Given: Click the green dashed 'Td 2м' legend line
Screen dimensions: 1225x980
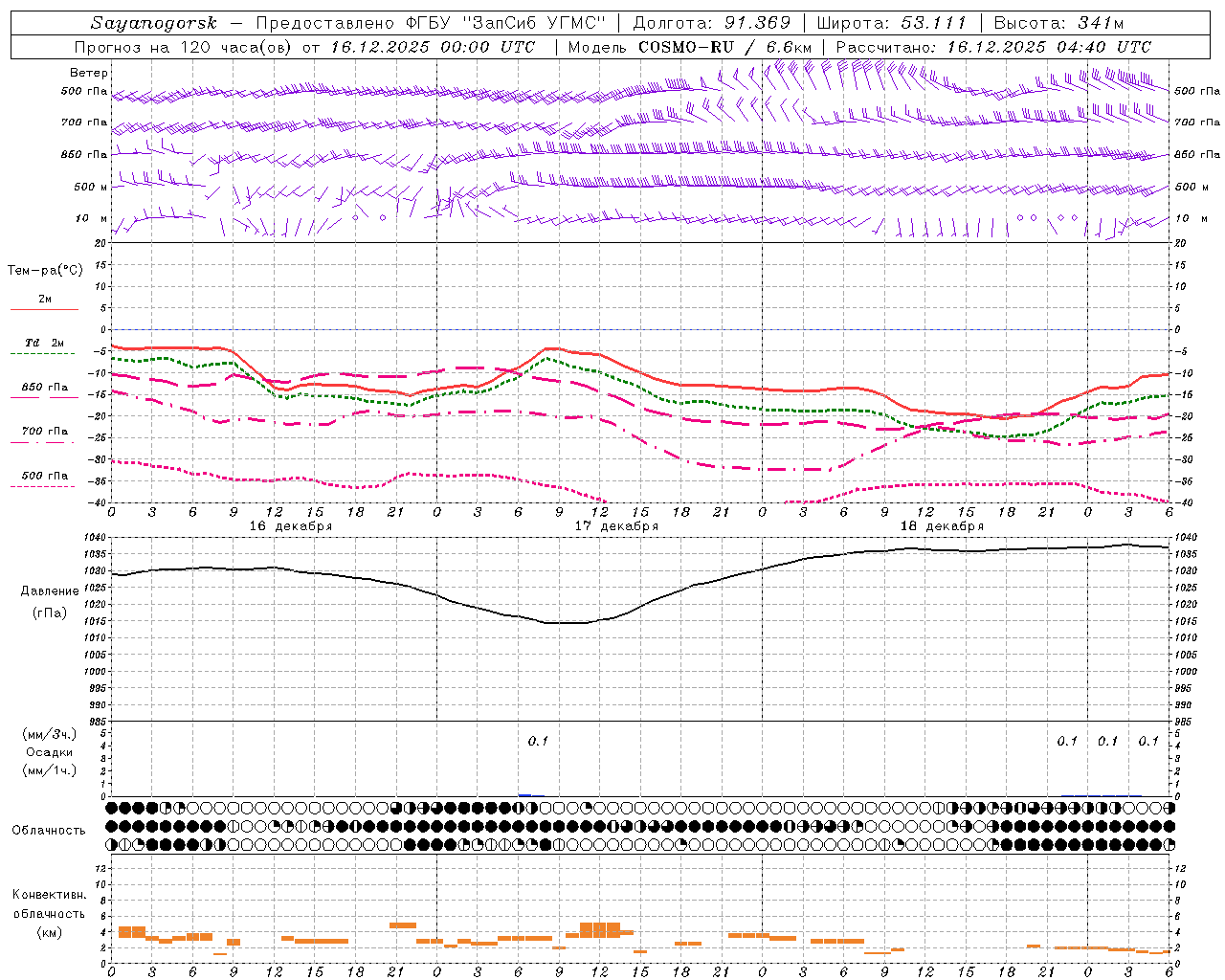Looking at the screenshot, I should click(x=44, y=354).
